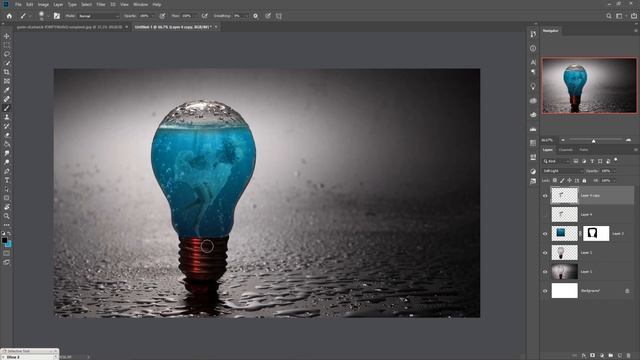Open the Share icon at top right
640x360 pixels.
point(633,16)
